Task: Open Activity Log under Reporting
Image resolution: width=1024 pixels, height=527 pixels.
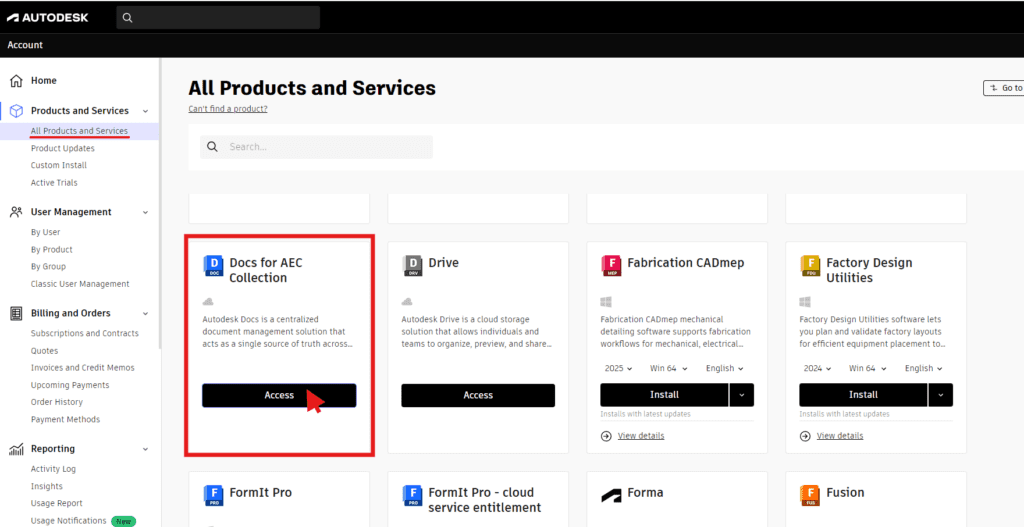Action: [54, 469]
